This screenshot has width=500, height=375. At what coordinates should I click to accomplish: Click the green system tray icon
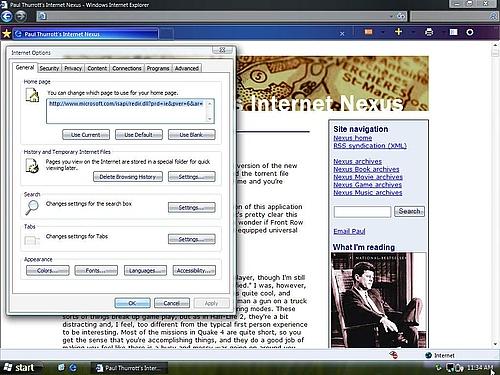point(439,368)
